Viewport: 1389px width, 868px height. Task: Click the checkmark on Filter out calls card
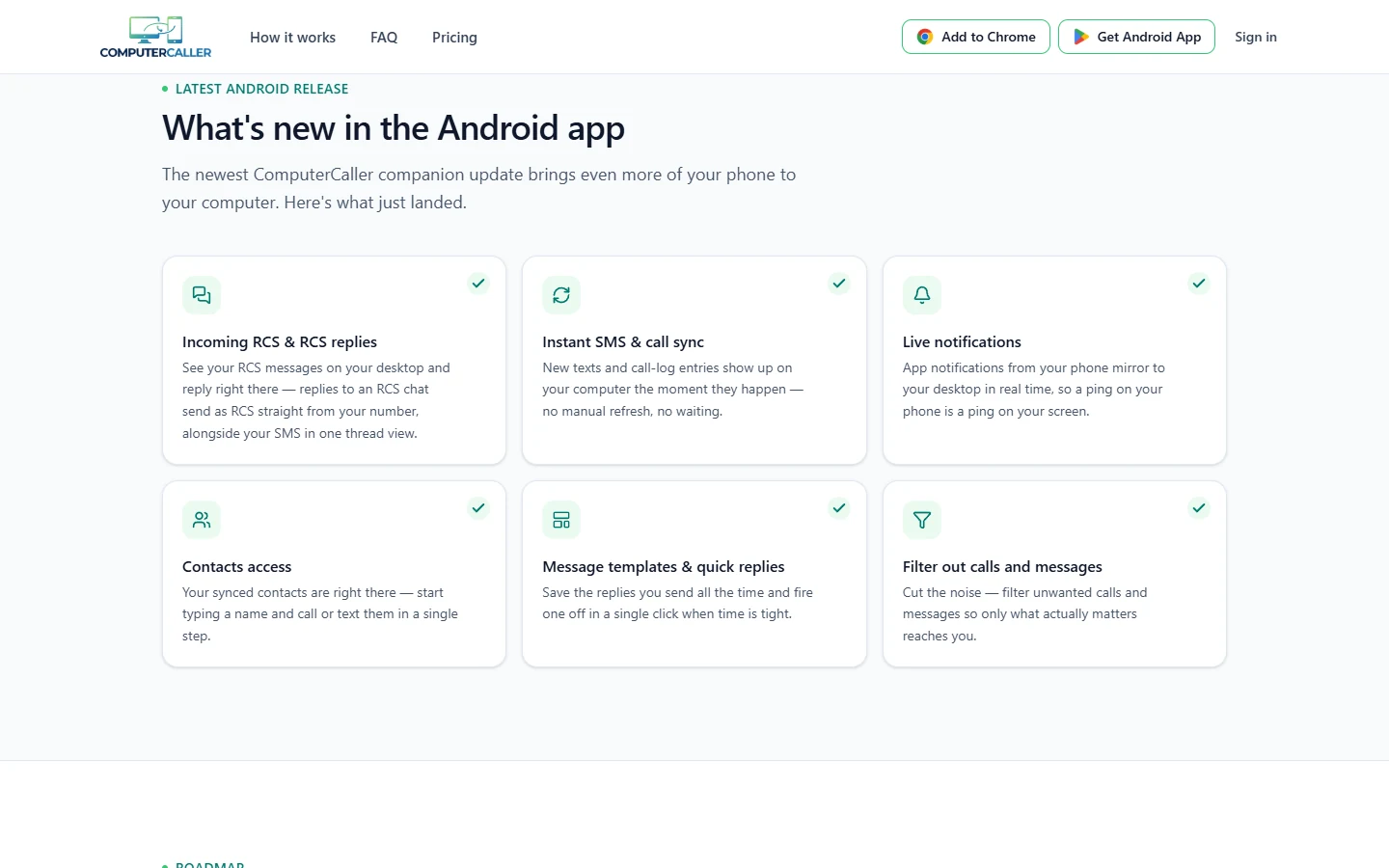1199,508
